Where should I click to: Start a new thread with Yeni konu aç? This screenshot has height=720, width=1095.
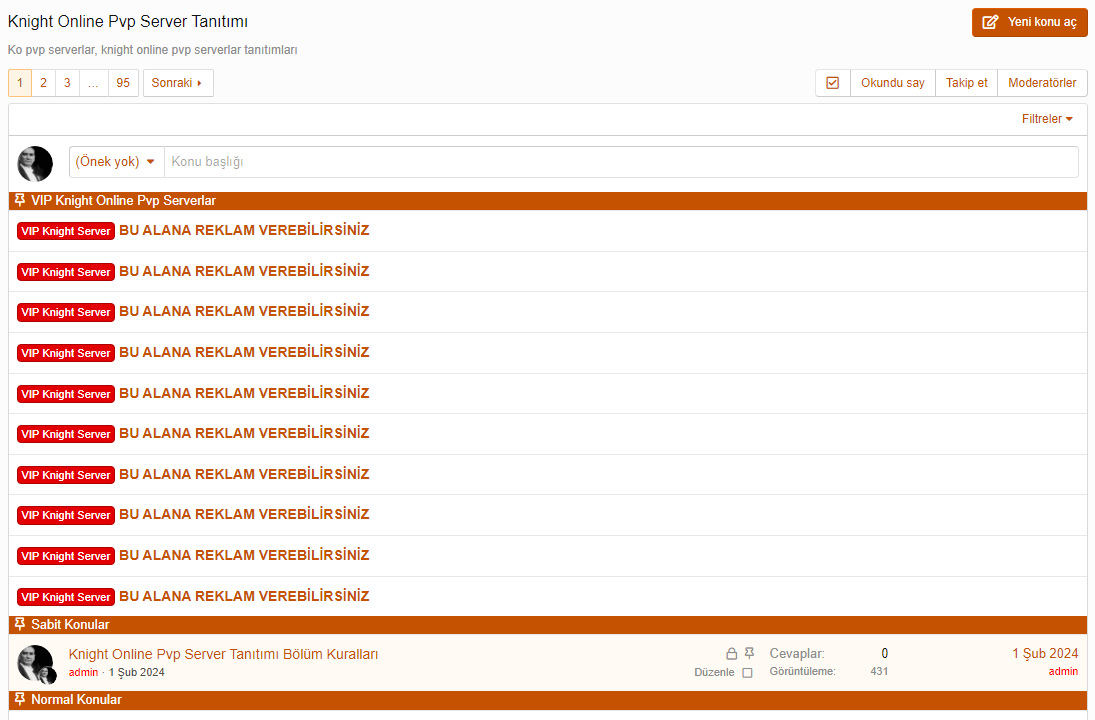[1029, 22]
